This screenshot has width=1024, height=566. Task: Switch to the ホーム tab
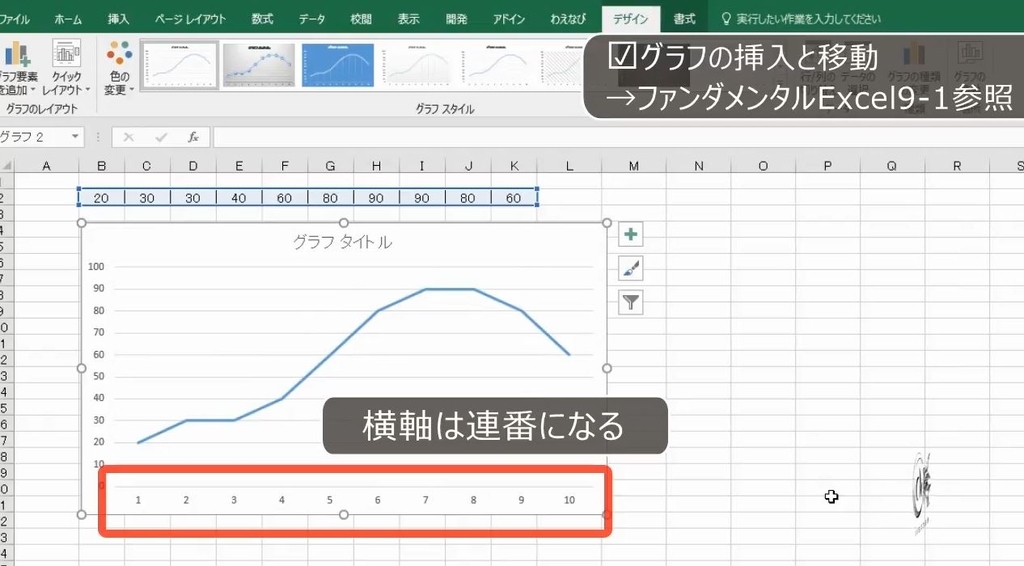tap(68, 19)
